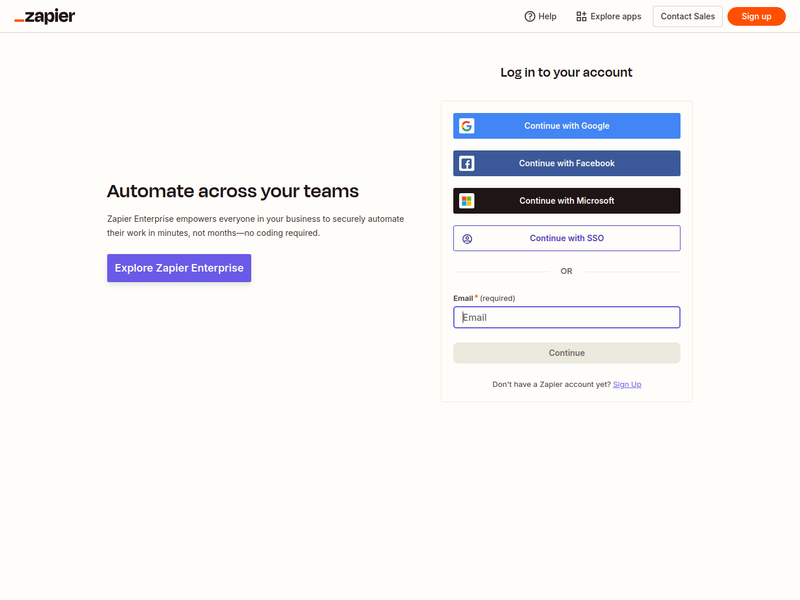
Task: Click the Explore apps grid icon
Action: pos(581,16)
